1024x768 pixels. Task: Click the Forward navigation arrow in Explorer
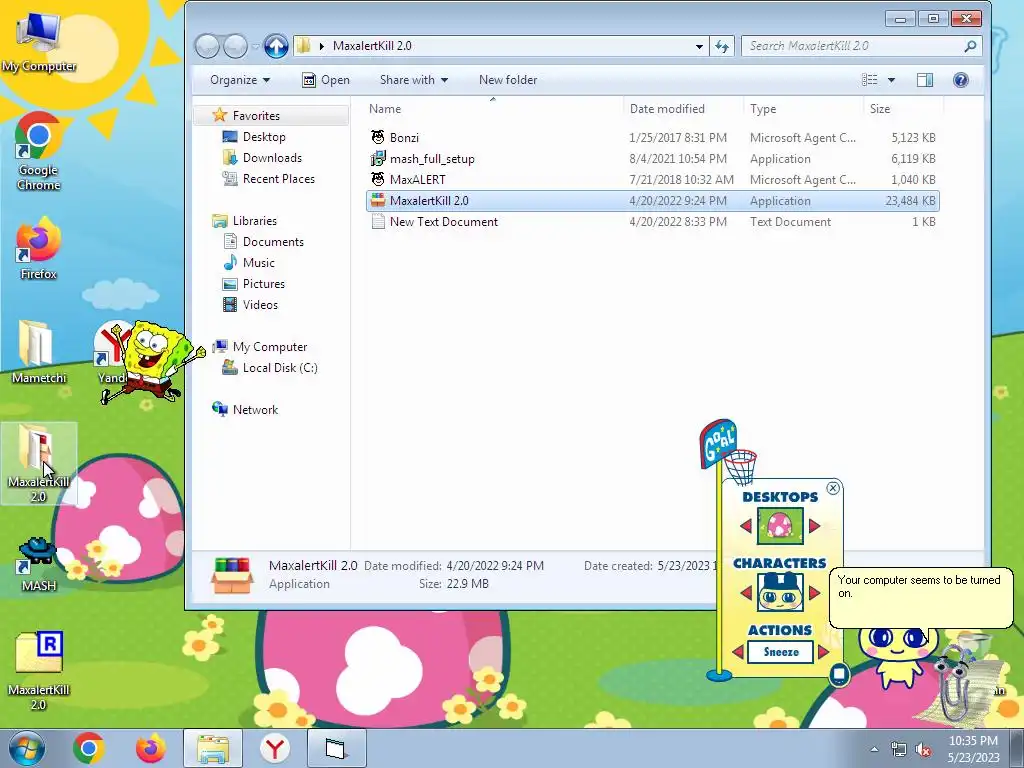235,46
